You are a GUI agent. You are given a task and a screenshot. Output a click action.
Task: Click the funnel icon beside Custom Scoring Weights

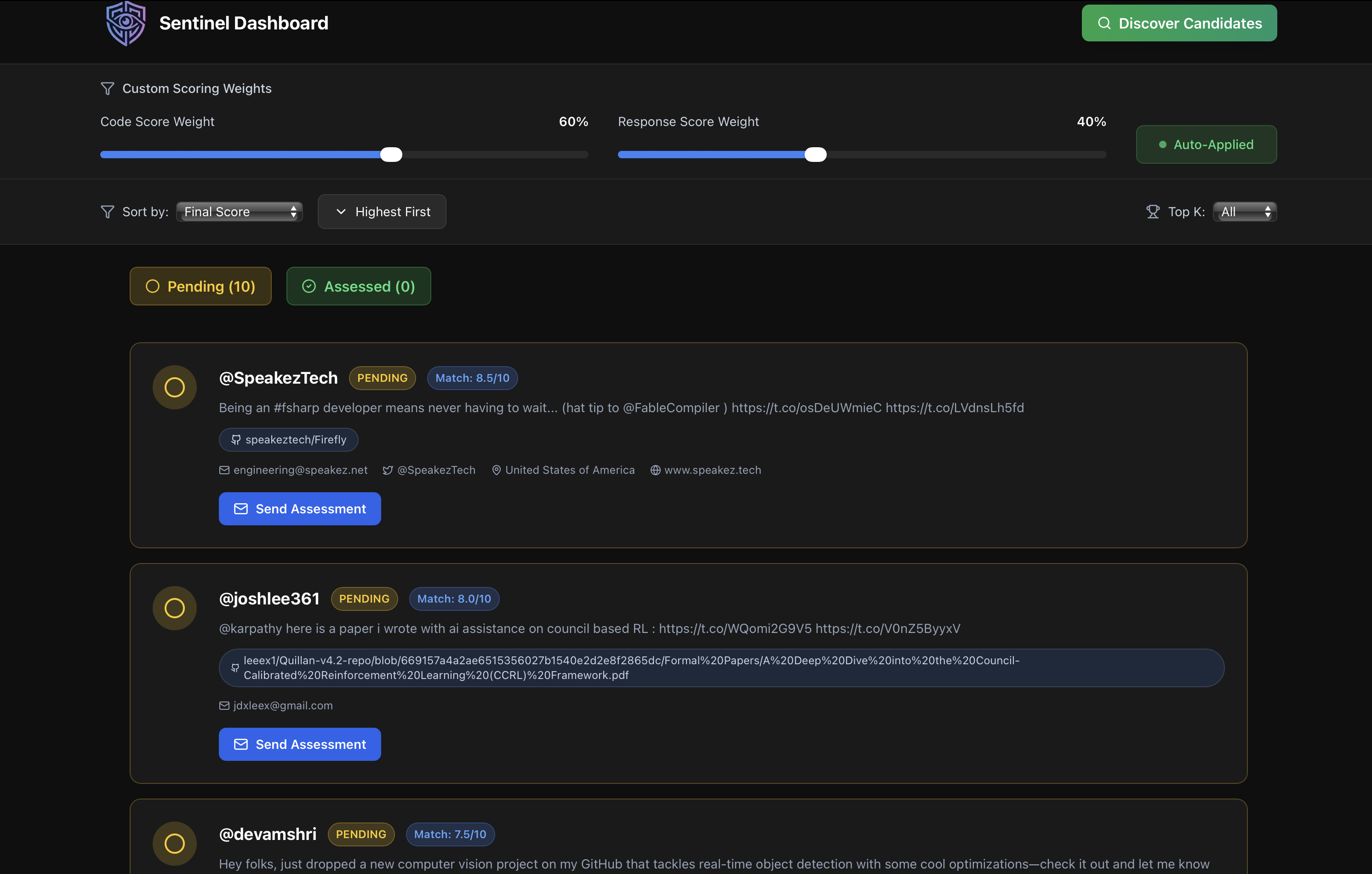107,88
